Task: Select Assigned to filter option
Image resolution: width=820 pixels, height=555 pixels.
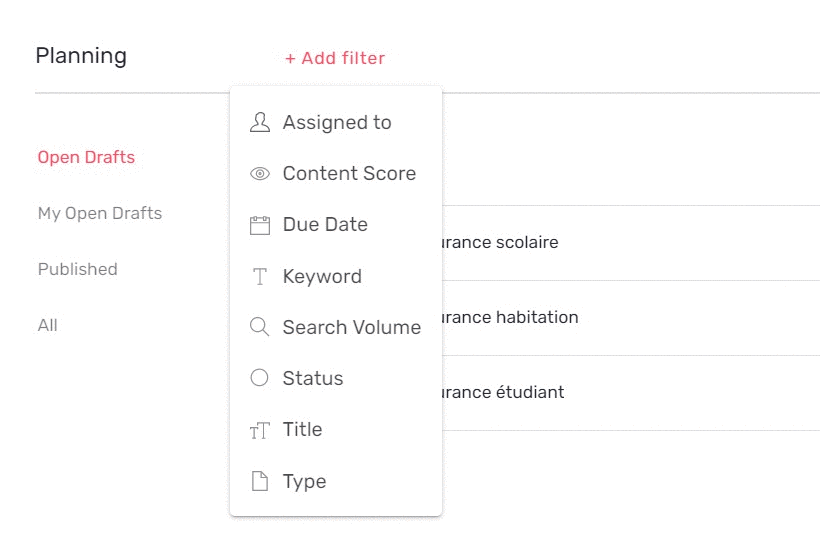Action: pos(337,122)
